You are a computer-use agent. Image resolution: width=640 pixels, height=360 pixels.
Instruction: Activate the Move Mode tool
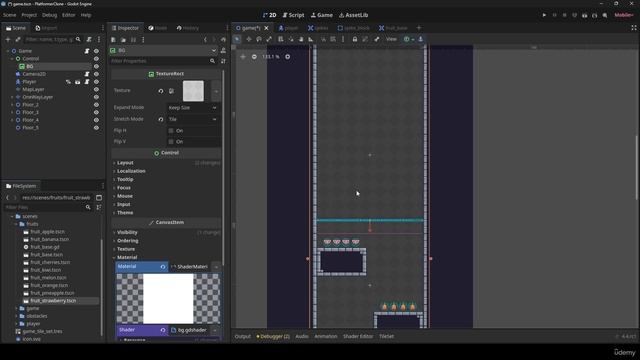(249, 39)
